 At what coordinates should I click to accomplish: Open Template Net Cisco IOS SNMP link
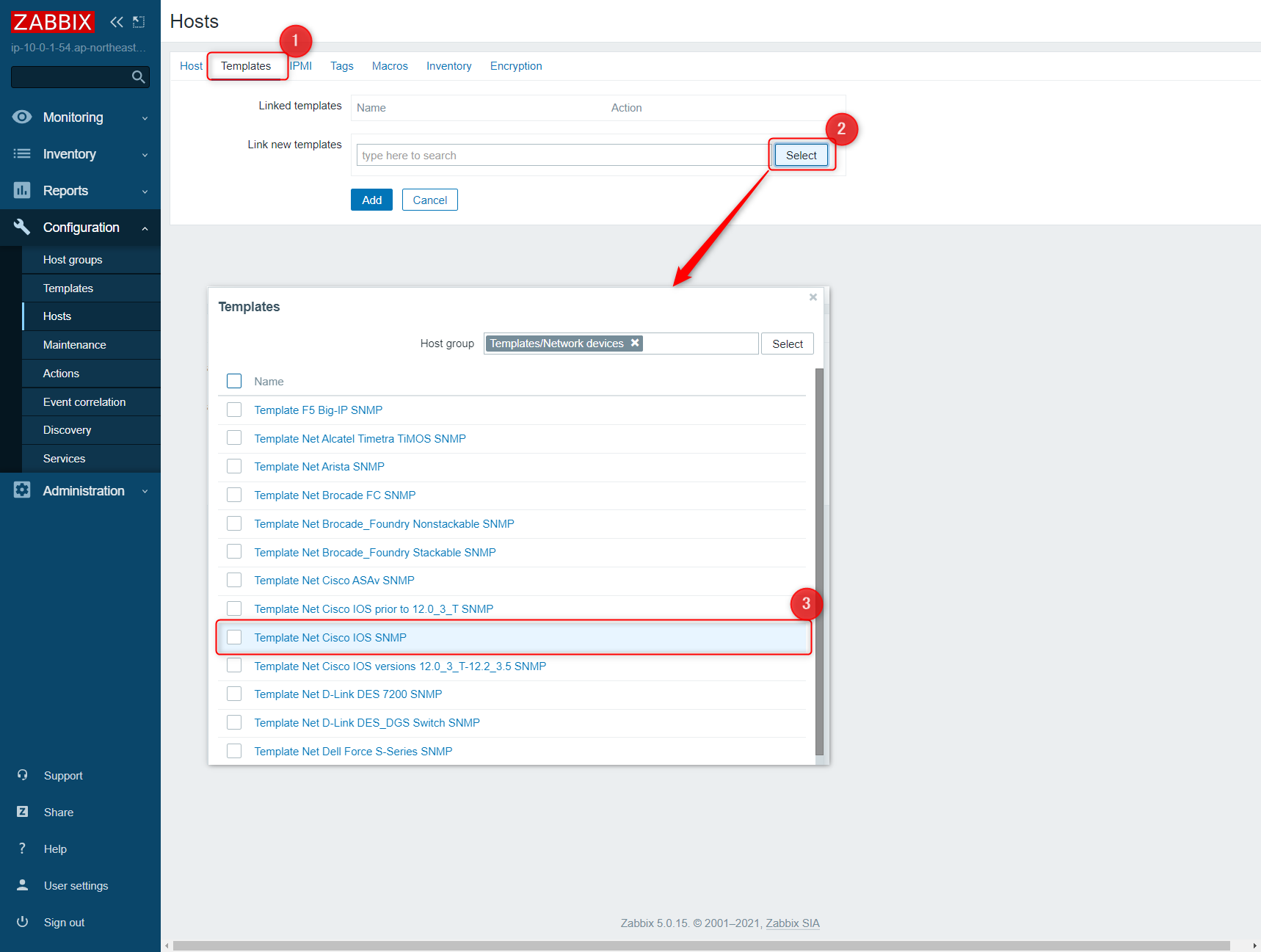click(x=330, y=638)
